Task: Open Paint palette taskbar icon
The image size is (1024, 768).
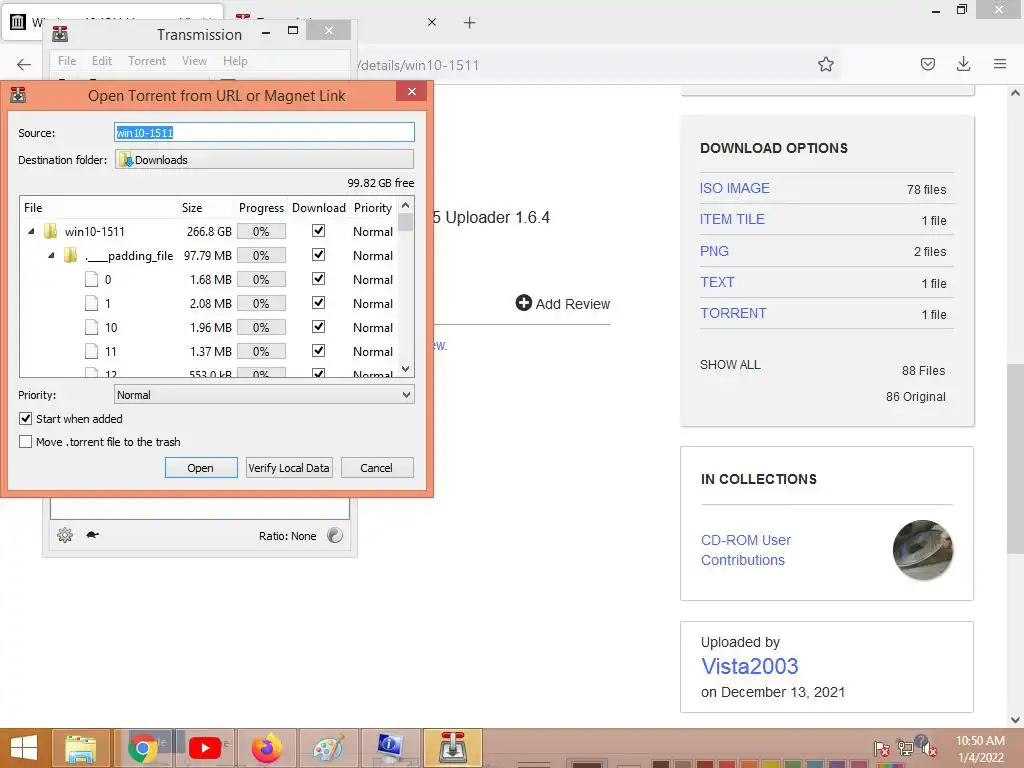Action: 328,748
